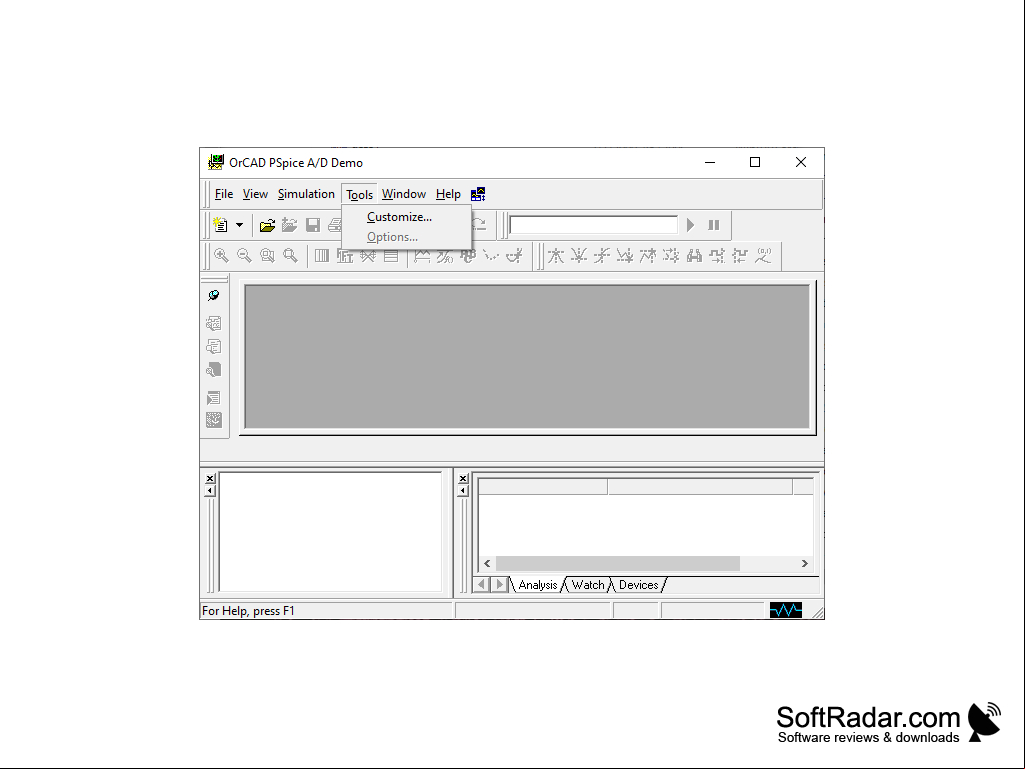This screenshot has height=769, width=1025.
Task: Click the tab strip scroll-right arrow
Action: pyautogui.click(x=499, y=585)
